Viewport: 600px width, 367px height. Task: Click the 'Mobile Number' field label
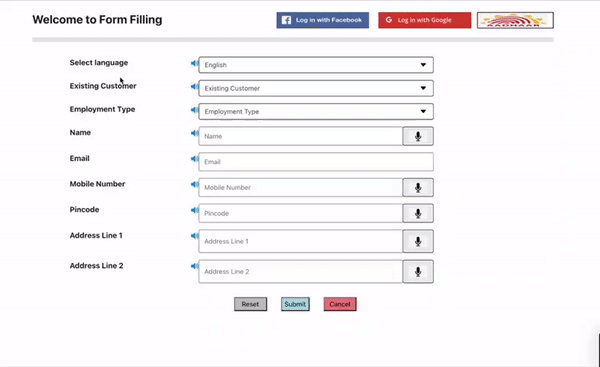[97, 184]
